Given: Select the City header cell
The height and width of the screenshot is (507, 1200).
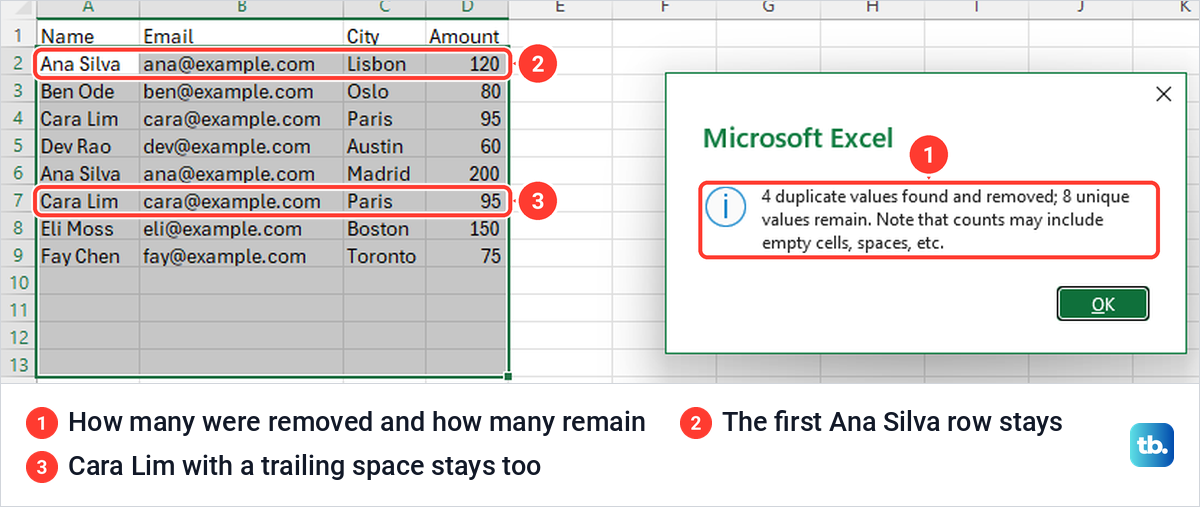Looking at the screenshot, I should click(384, 36).
